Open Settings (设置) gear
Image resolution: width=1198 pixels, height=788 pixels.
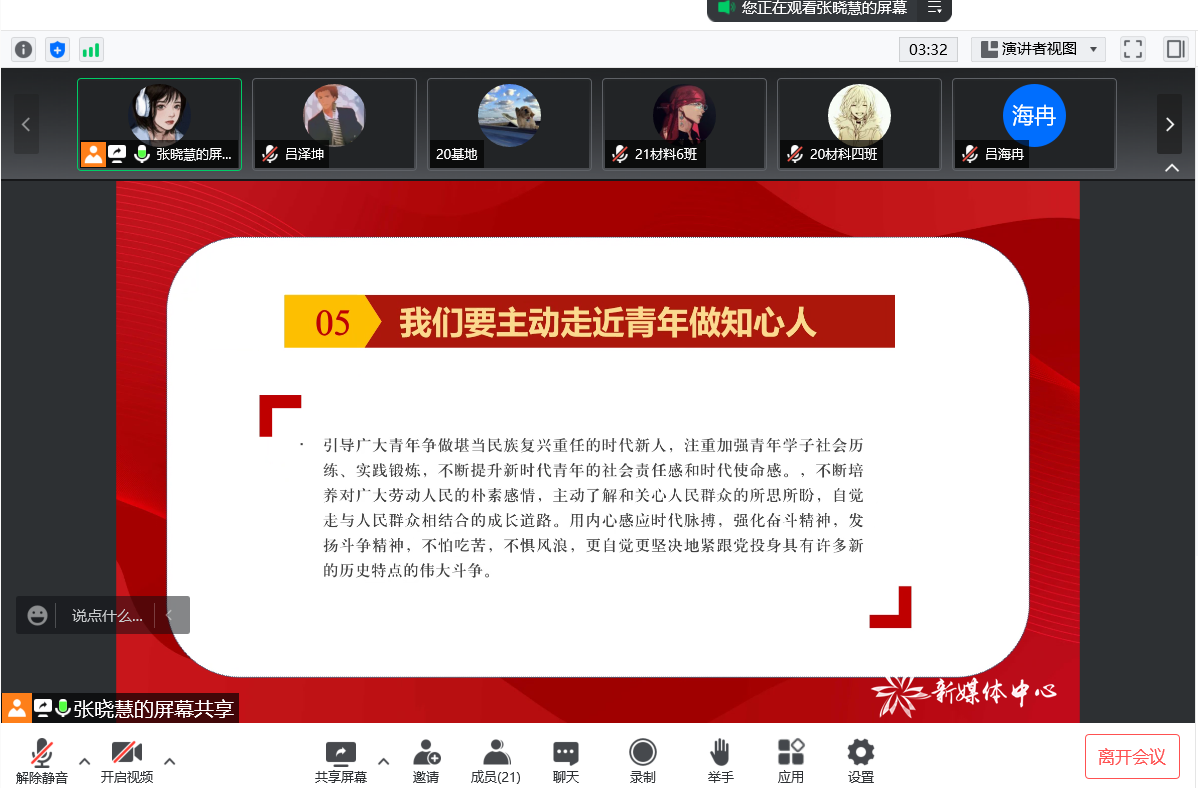click(x=860, y=761)
